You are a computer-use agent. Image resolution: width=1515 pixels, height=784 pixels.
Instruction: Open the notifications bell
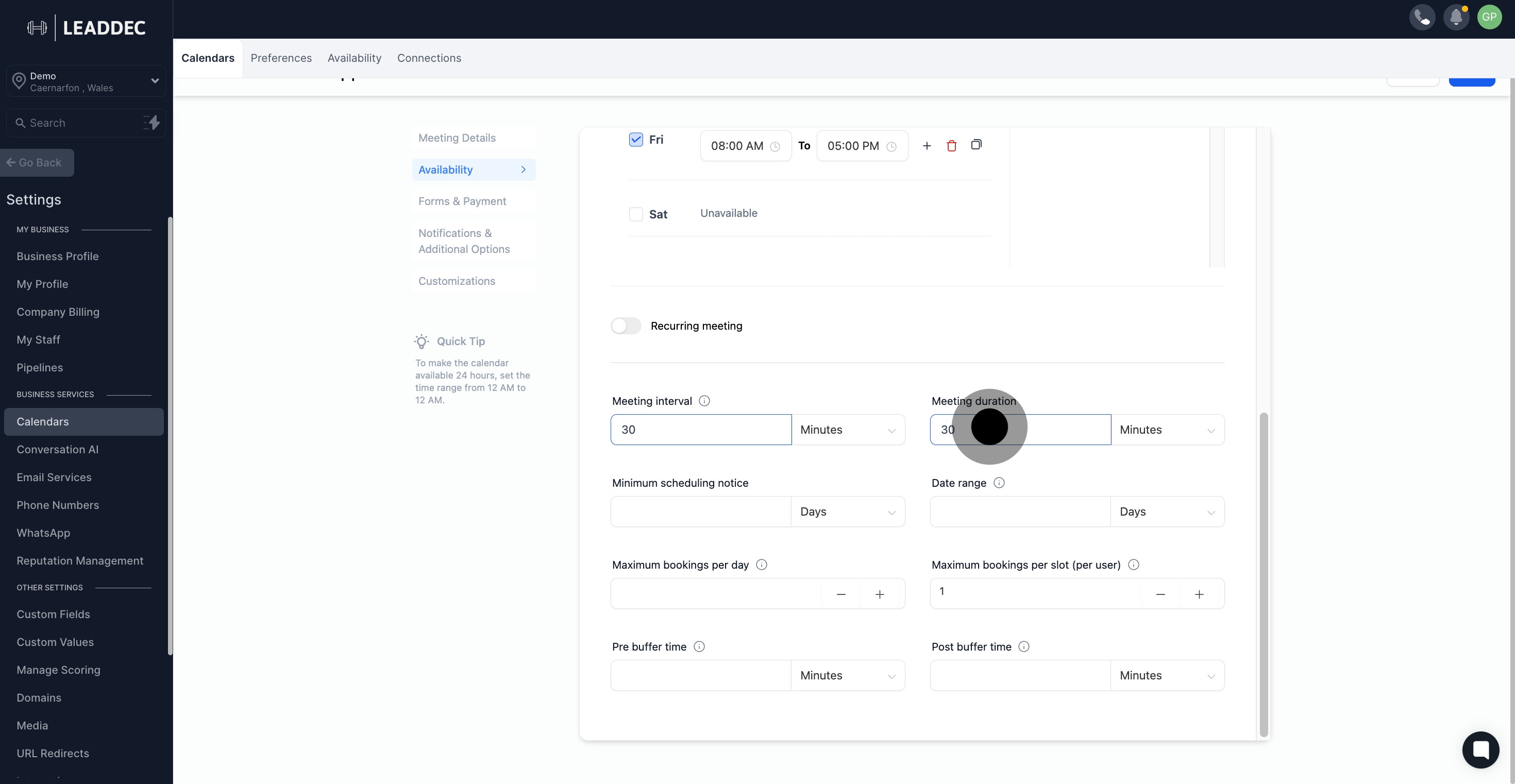[x=1456, y=17]
